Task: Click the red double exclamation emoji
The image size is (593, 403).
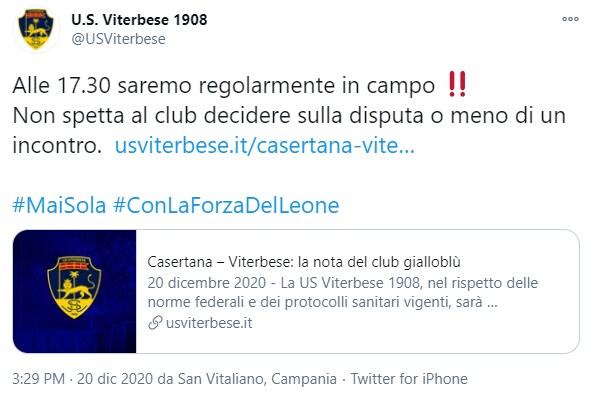Action: click(x=458, y=84)
